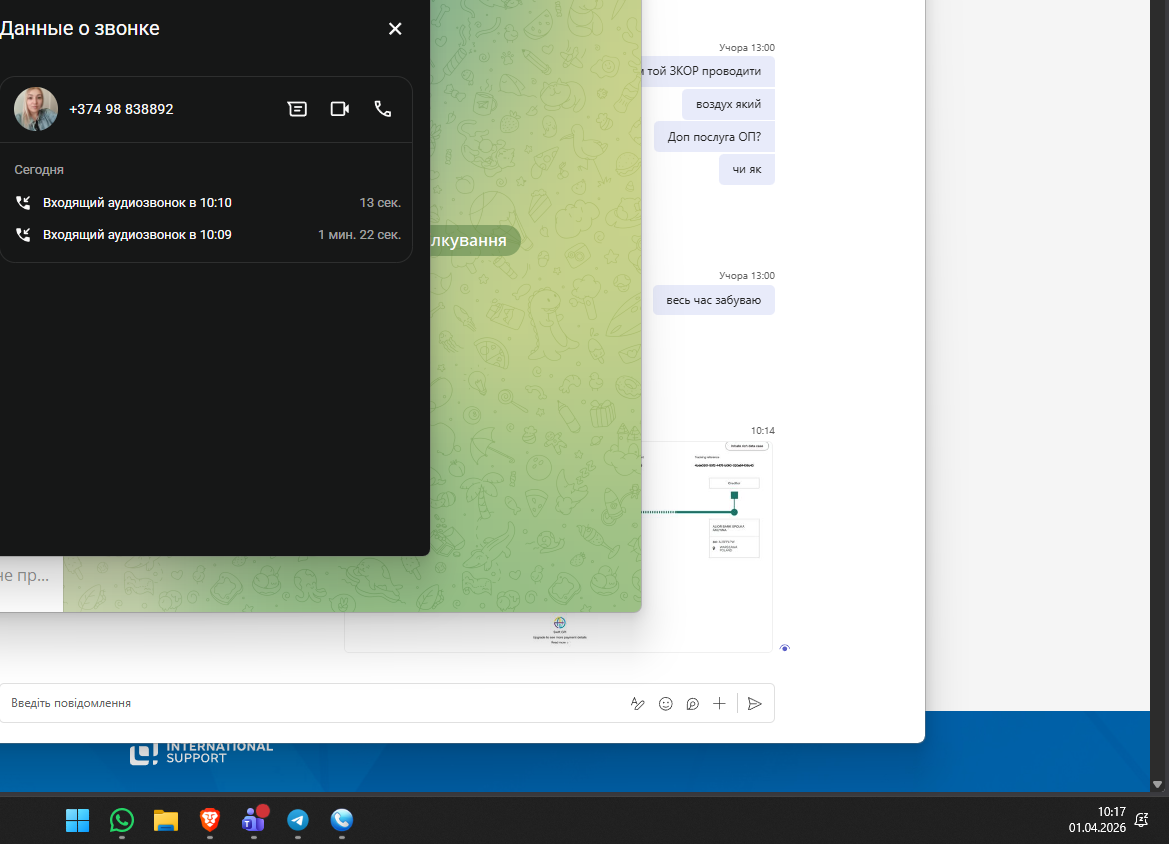Open plus attachments menu in compose box
The height and width of the screenshot is (844, 1169).
point(719,703)
